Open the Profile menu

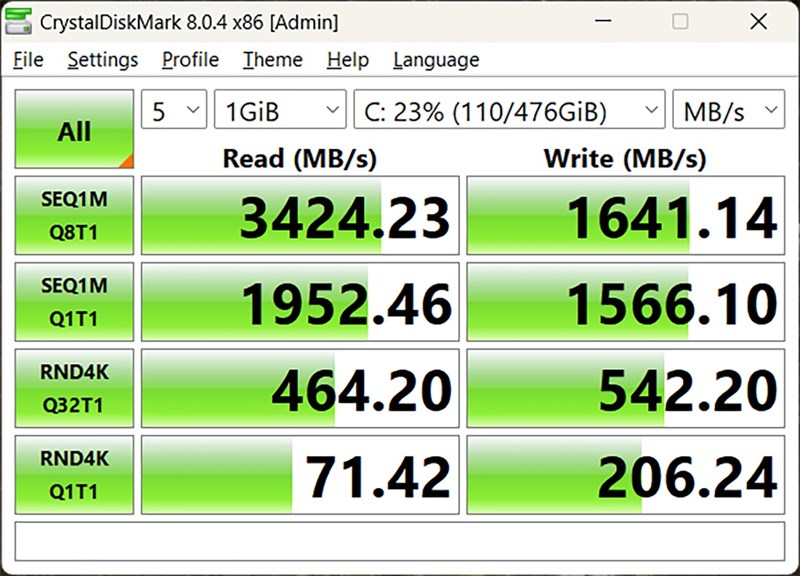click(x=190, y=60)
